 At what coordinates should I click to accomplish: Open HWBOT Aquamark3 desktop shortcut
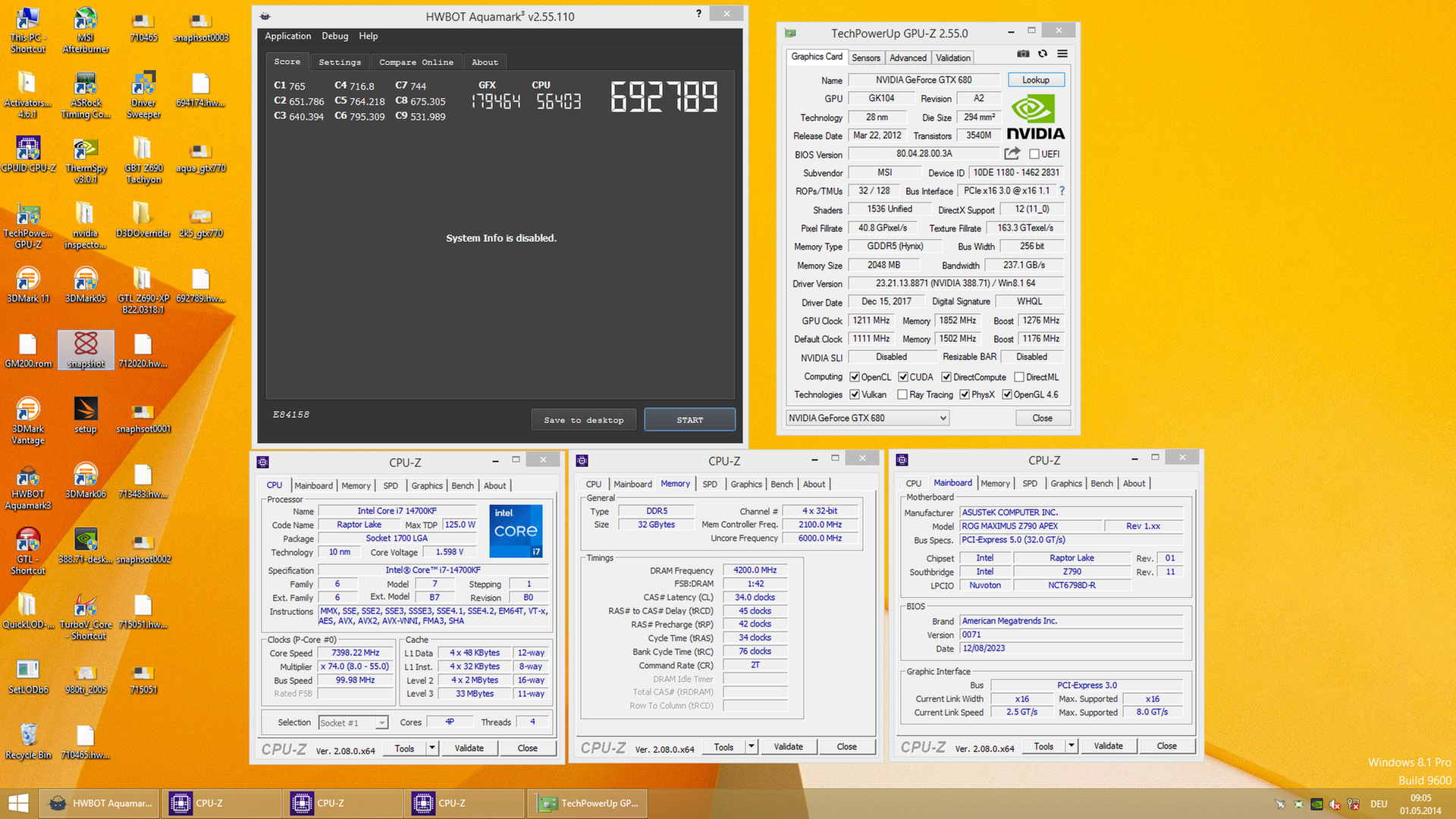(x=28, y=487)
